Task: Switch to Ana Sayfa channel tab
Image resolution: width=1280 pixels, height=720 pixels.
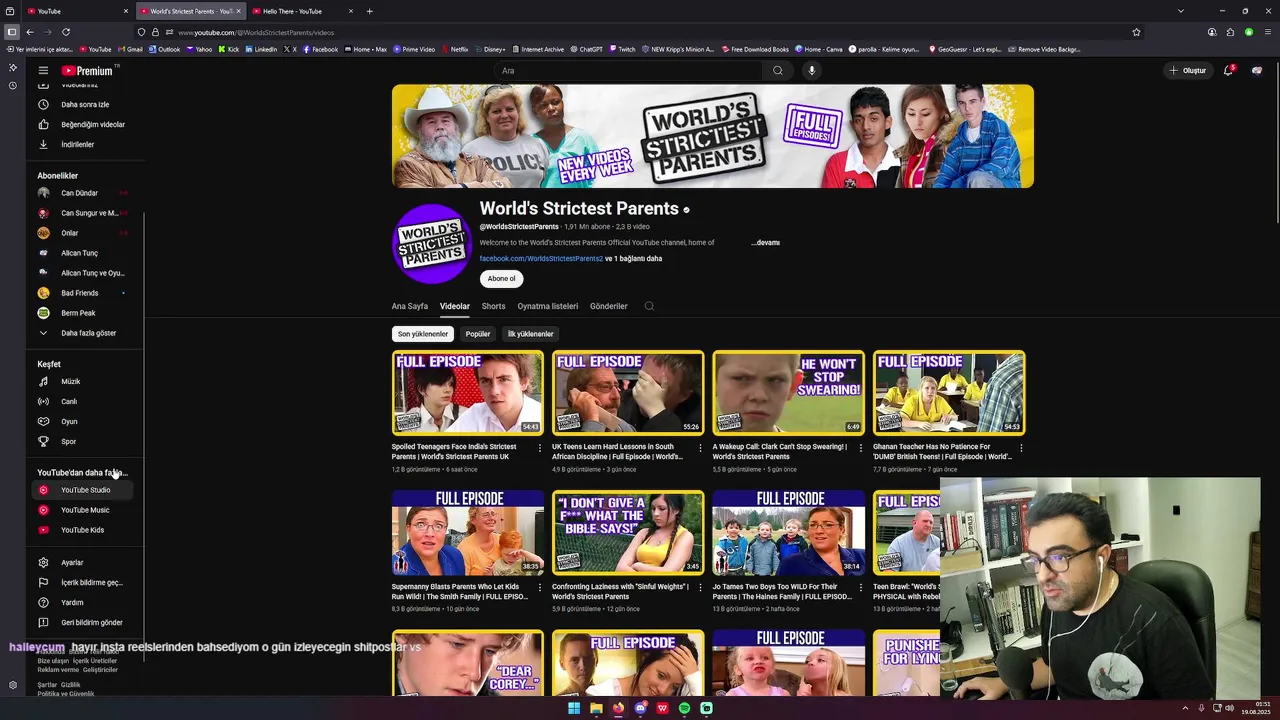Action: (410, 306)
